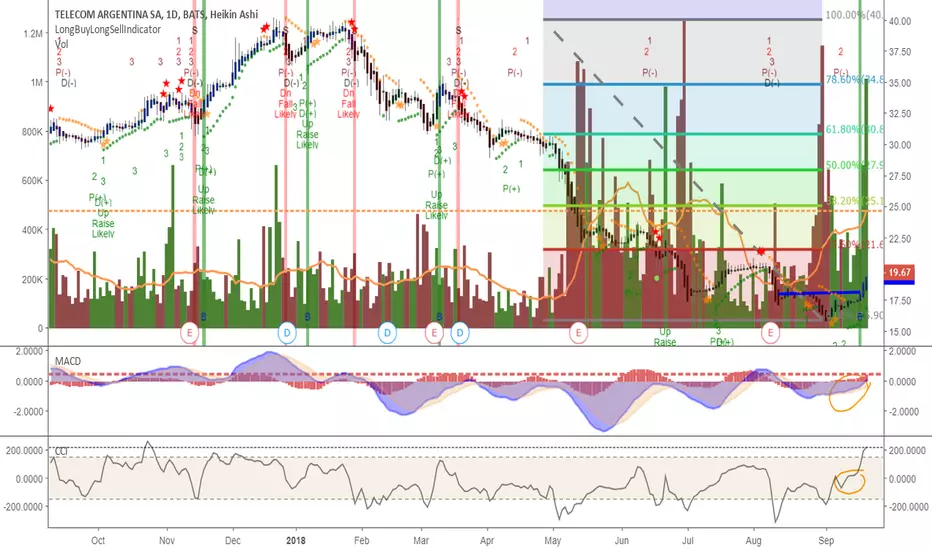Click the 30.00 price axis value

pos(900,144)
